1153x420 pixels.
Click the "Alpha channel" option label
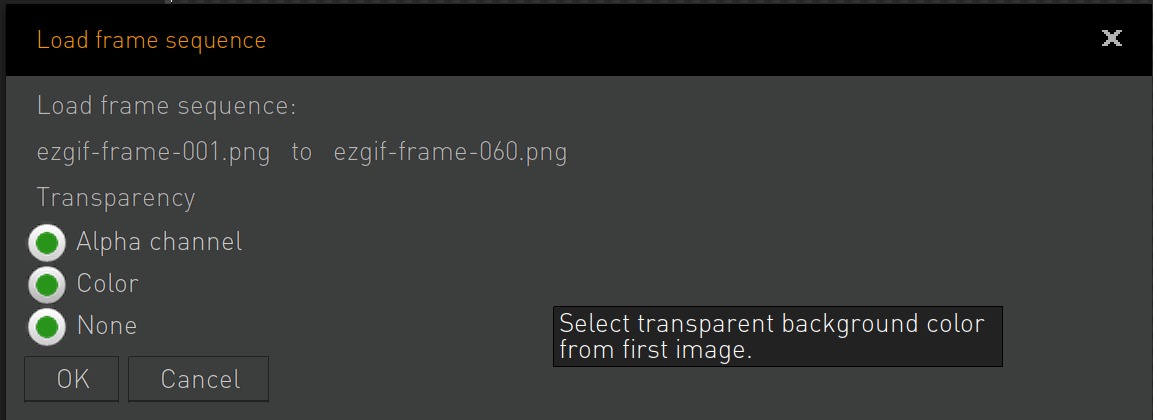point(159,241)
